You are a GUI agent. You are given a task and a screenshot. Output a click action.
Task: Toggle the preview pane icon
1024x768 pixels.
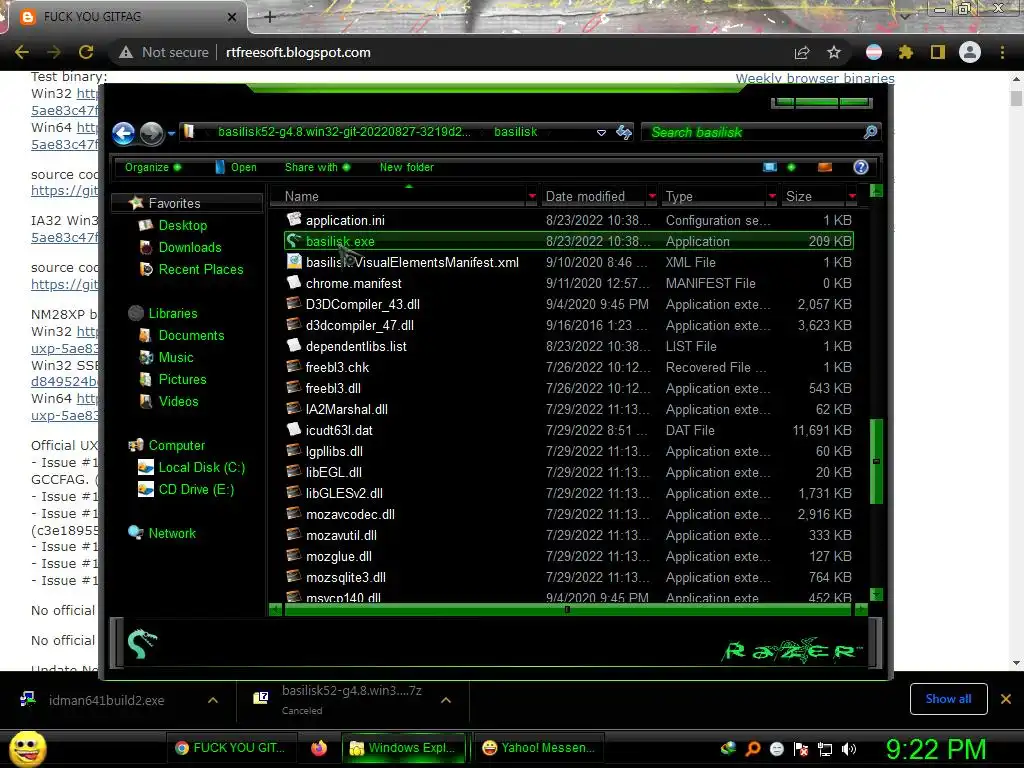(x=825, y=167)
